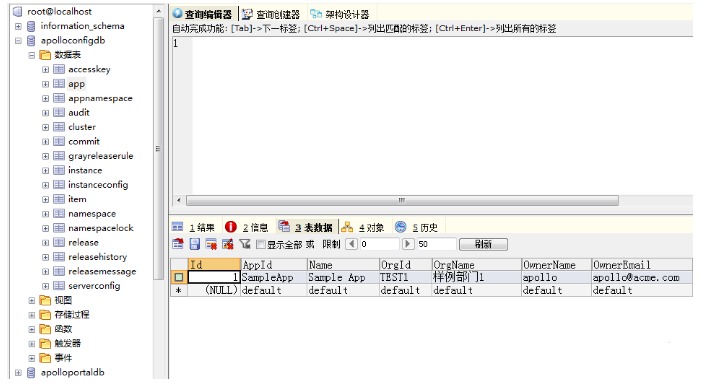713x392 pixels.
Task: Open the 5 历史 tab
Action: click(417, 227)
